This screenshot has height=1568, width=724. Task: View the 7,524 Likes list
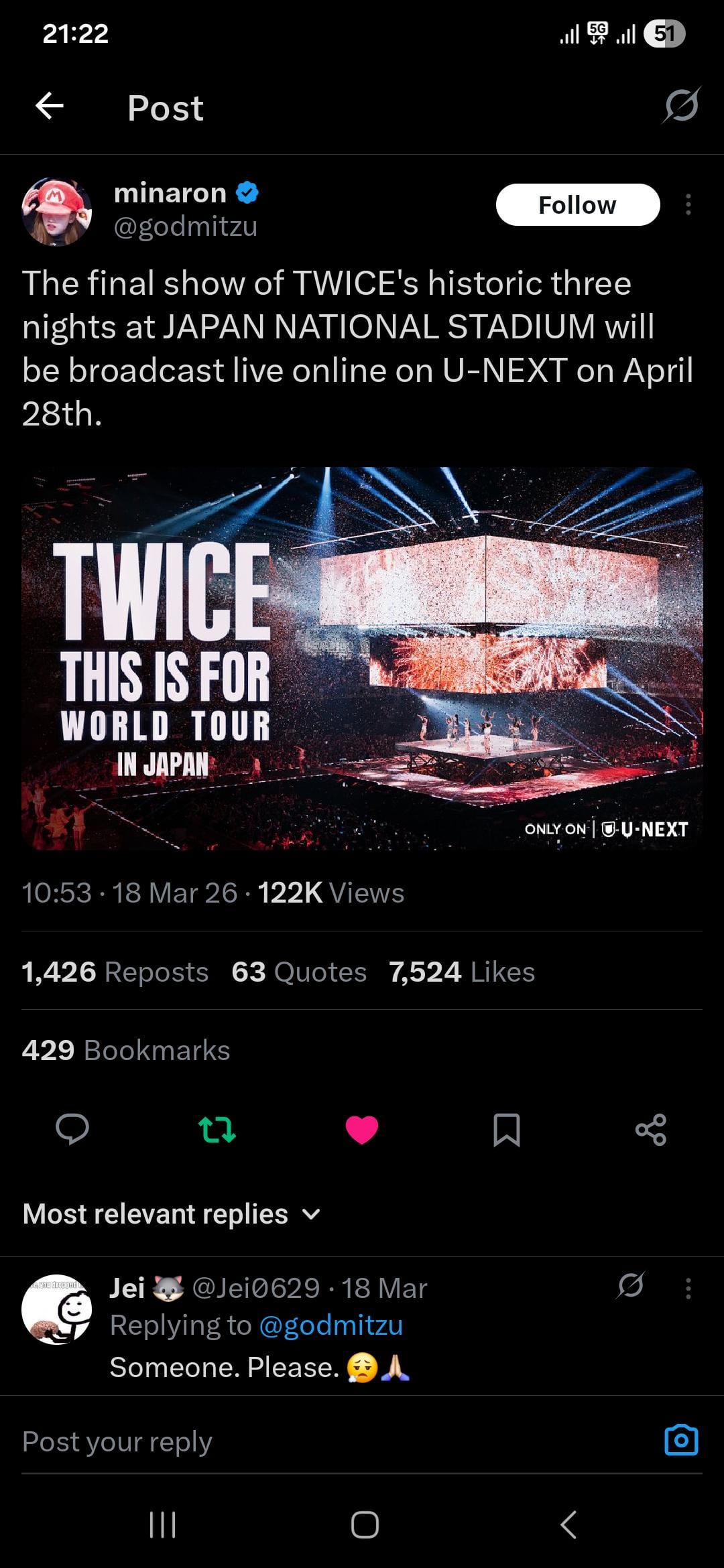click(x=462, y=972)
